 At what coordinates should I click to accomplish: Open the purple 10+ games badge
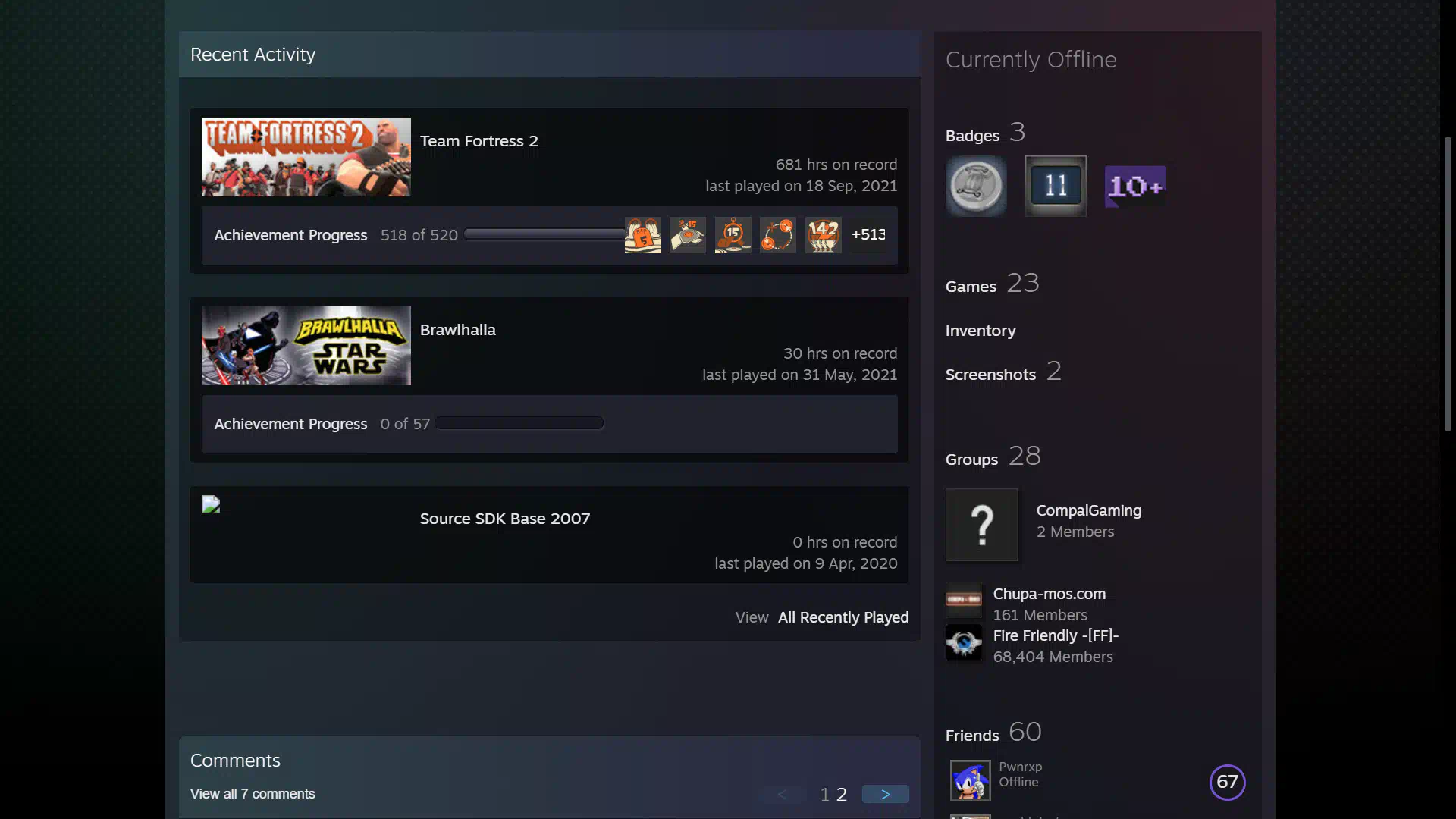(1135, 186)
